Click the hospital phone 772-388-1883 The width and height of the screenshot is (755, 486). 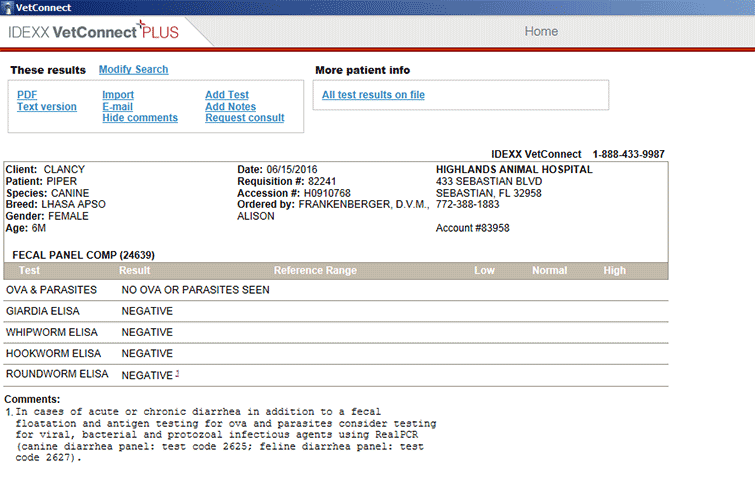tap(468, 204)
